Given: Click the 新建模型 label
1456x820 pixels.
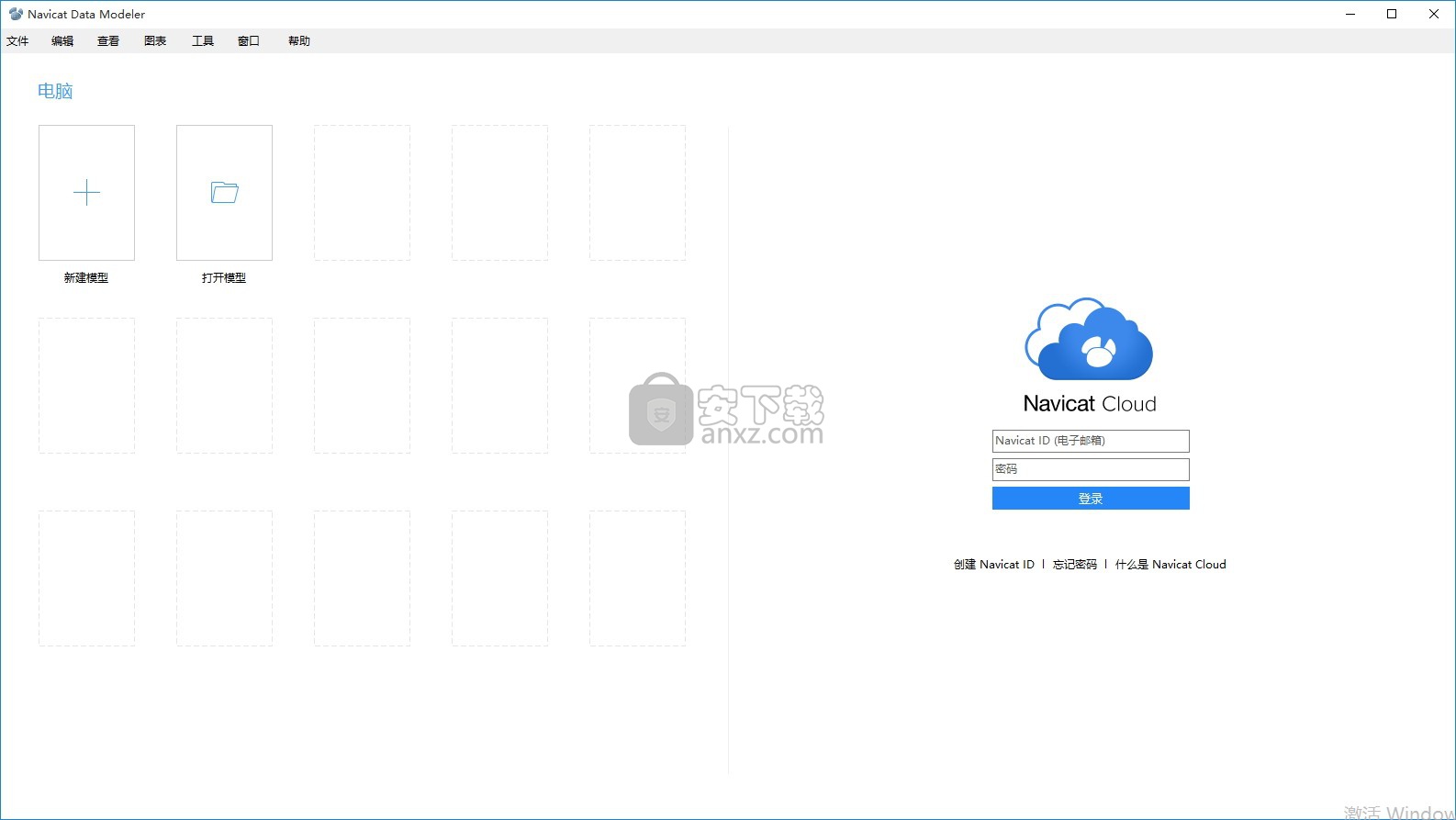Looking at the screenshot, I should pos(86,278).
